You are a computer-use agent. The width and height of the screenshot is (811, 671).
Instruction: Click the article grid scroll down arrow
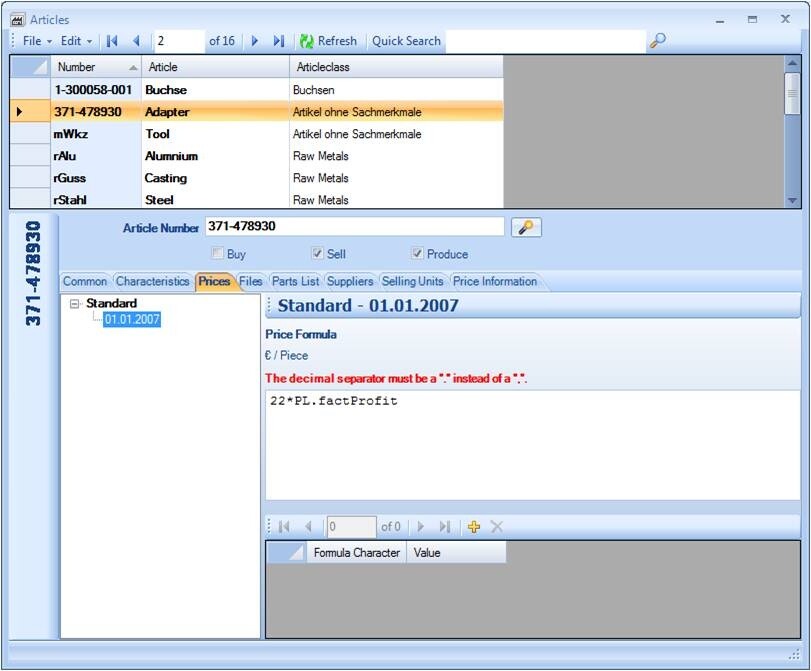click(792, 200)
